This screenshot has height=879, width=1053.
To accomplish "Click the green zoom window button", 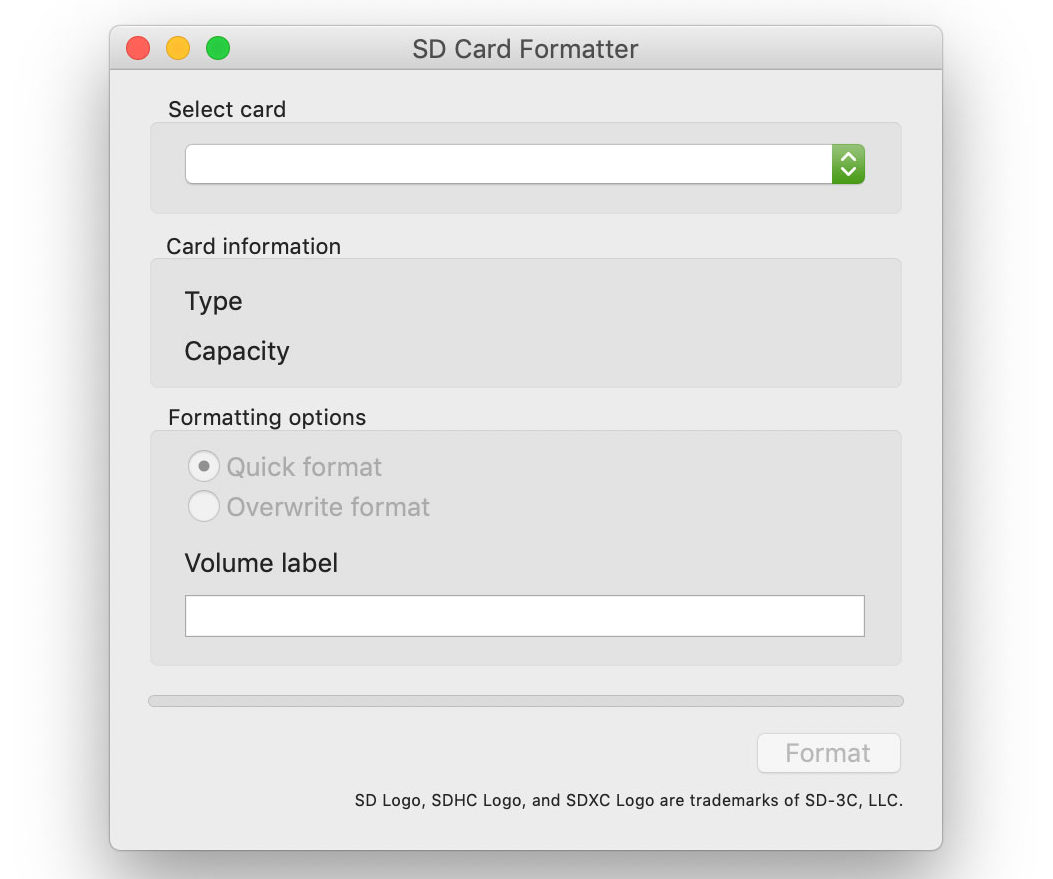I will [x=218, y=48].
